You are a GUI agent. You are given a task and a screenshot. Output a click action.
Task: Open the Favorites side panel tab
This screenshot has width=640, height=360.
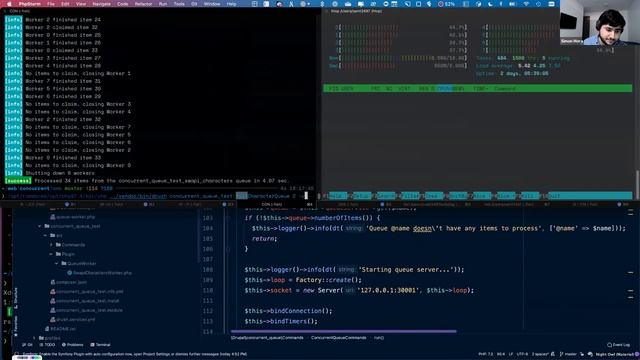click(16, 326)
